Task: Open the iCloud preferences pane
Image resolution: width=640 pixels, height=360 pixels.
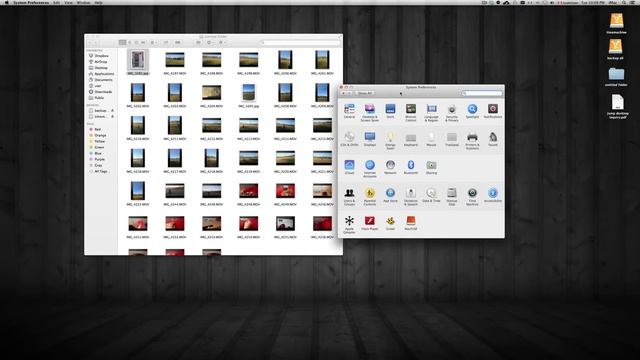Action: [349, 167]
